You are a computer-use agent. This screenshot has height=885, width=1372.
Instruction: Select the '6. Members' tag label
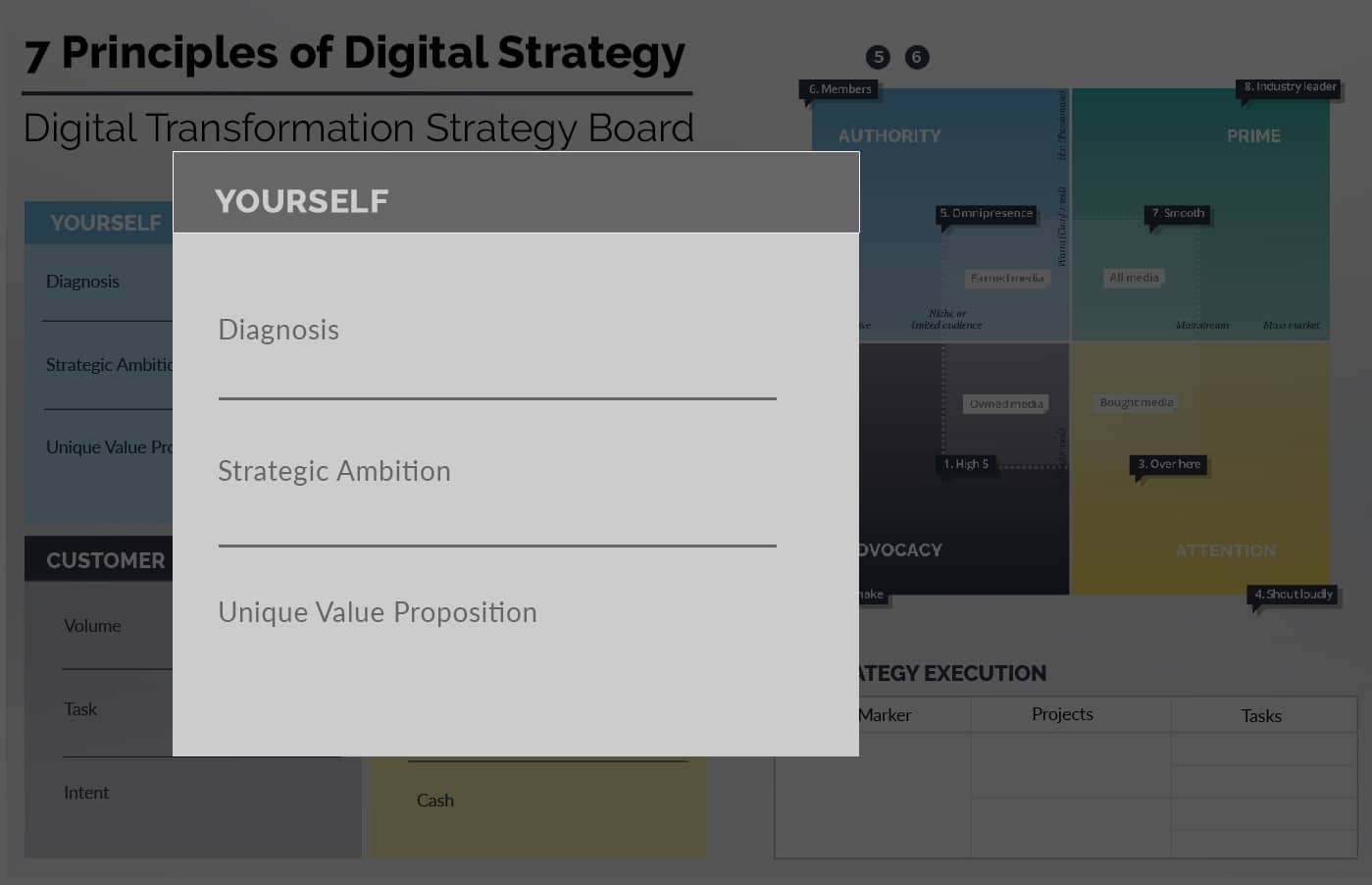click(840, 89)
